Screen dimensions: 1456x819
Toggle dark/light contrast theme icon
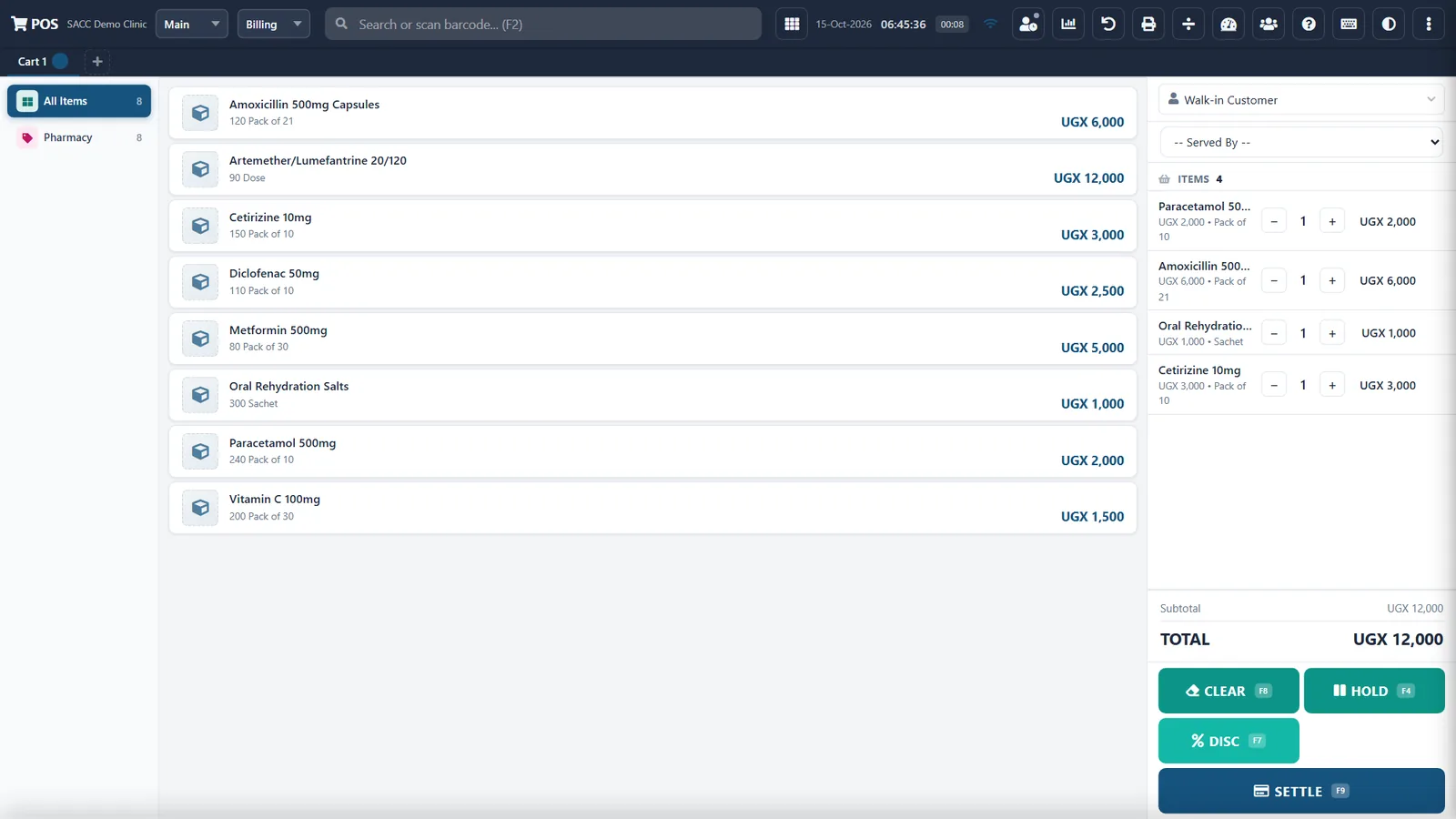tap(1389, 25)
